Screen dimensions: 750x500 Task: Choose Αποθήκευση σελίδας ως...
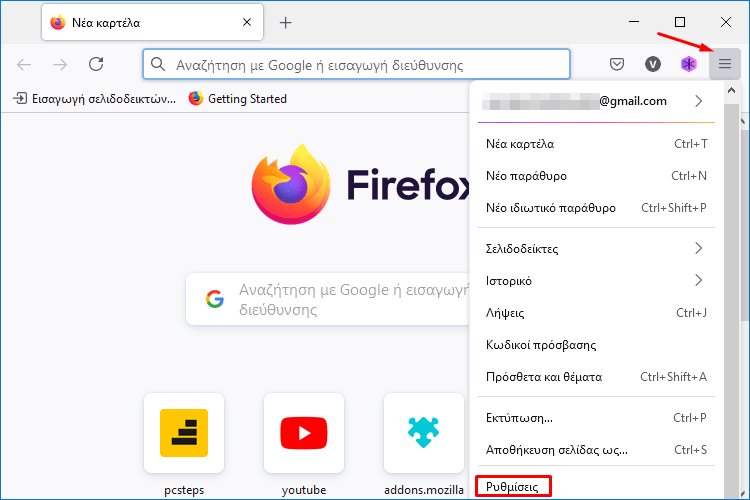[x=596, y=450]
